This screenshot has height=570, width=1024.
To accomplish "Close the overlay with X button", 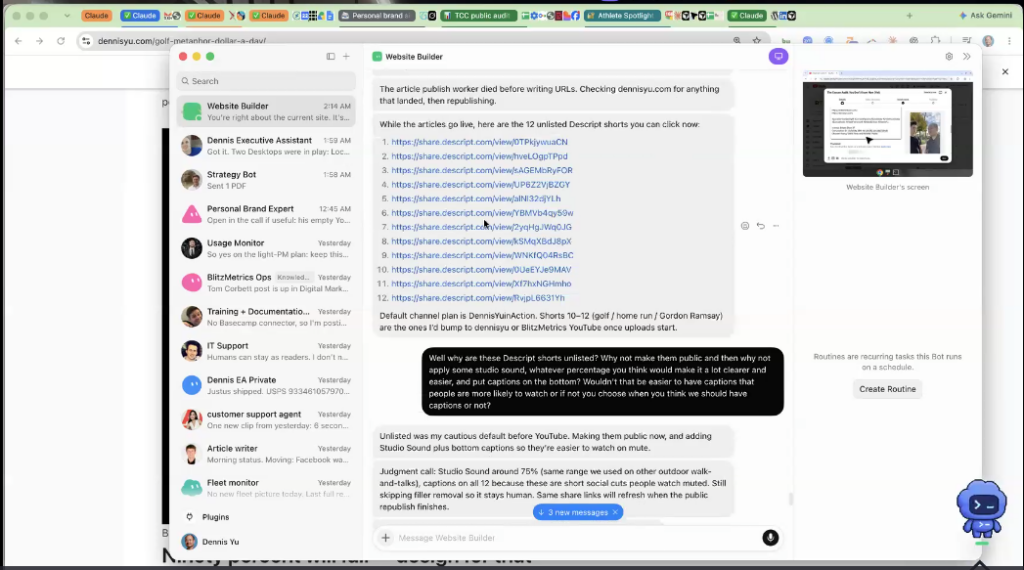I will tap(1005, 72).
